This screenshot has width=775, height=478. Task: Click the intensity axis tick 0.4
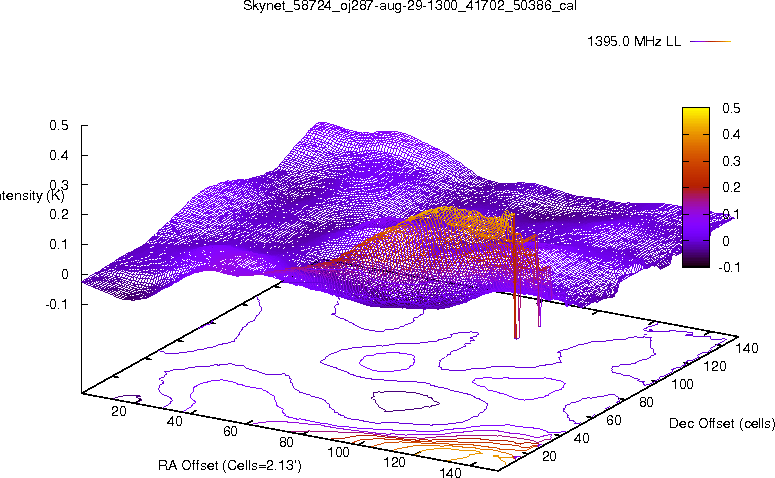pyautogui.click(x=59, y=155)
